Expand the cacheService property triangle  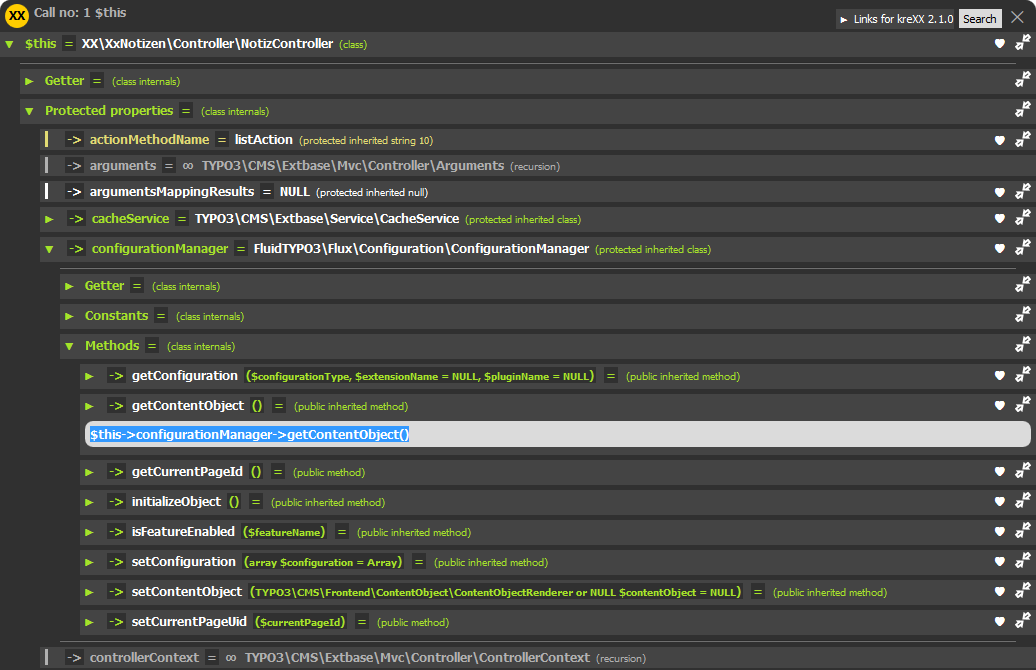[49, 219]
